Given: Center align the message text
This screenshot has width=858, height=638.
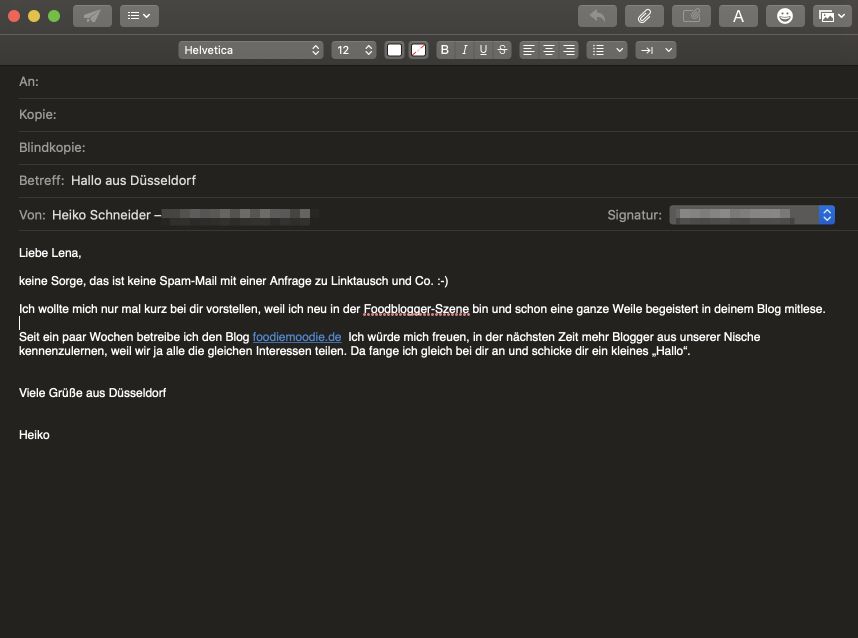Looking at the screenshot, I should coord(548,49).
